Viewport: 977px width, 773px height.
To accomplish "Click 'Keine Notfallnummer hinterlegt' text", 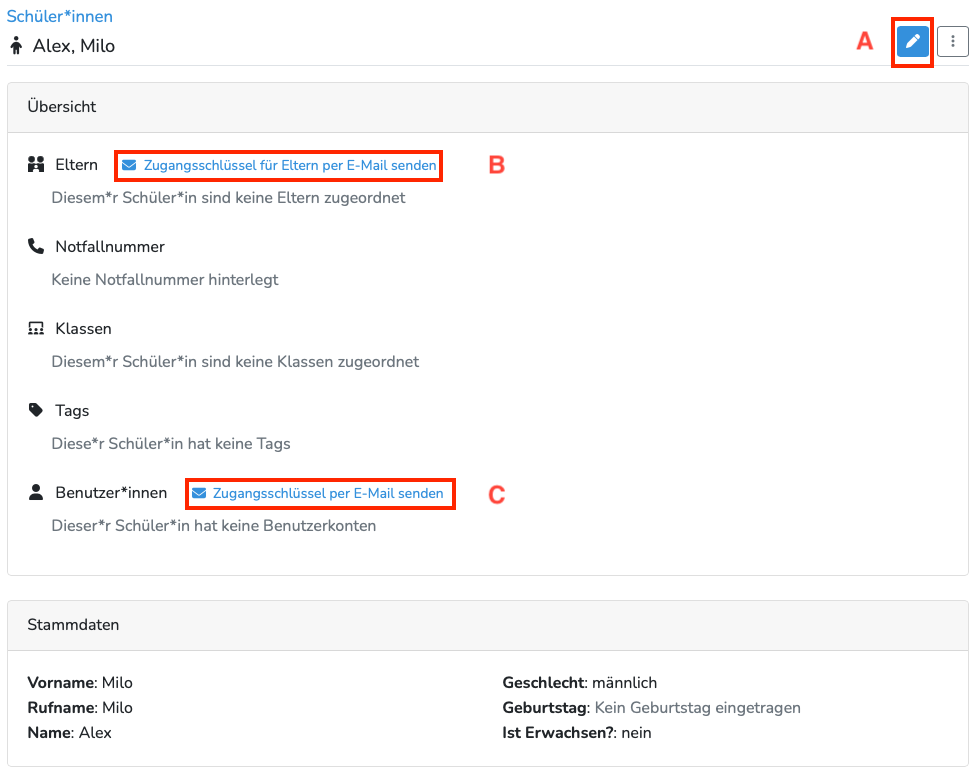I will [x=165, y=279].
